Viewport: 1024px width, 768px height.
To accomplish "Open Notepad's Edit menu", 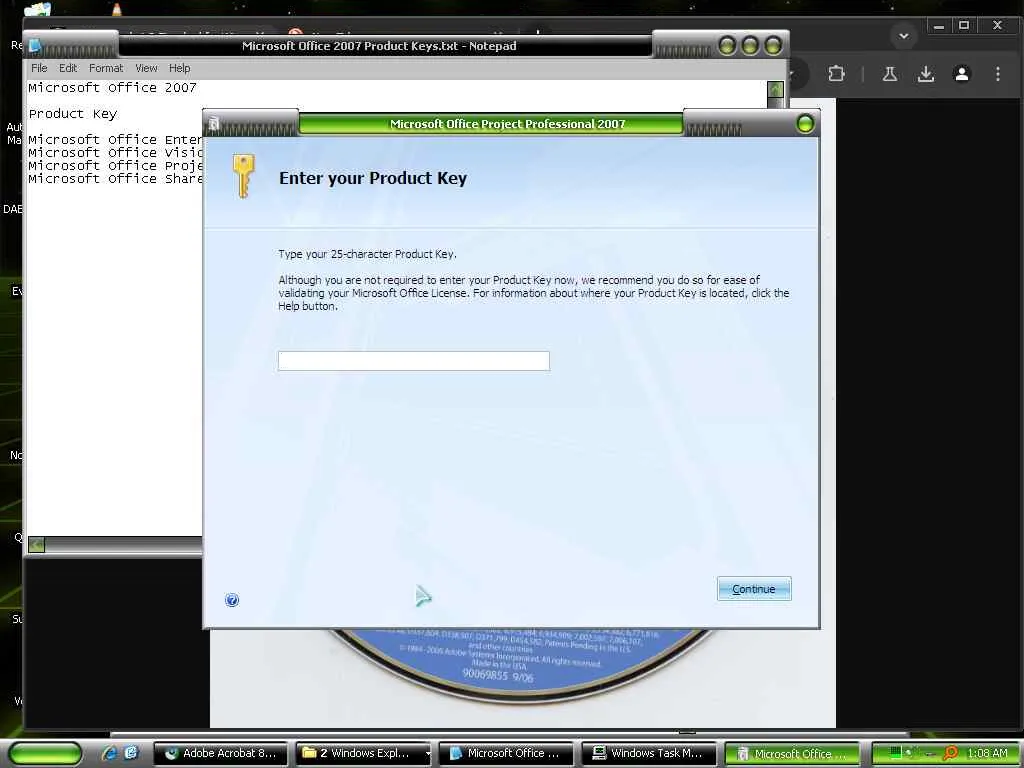I will tap(68, 68).
